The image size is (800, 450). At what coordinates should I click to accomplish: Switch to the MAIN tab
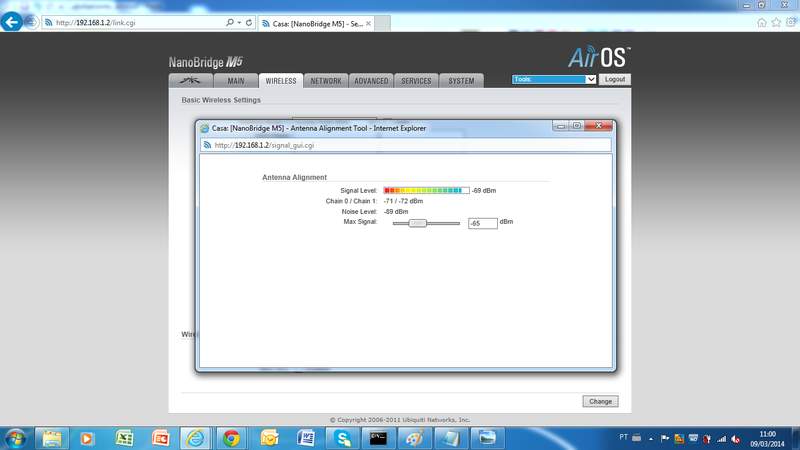click(236, 81)
